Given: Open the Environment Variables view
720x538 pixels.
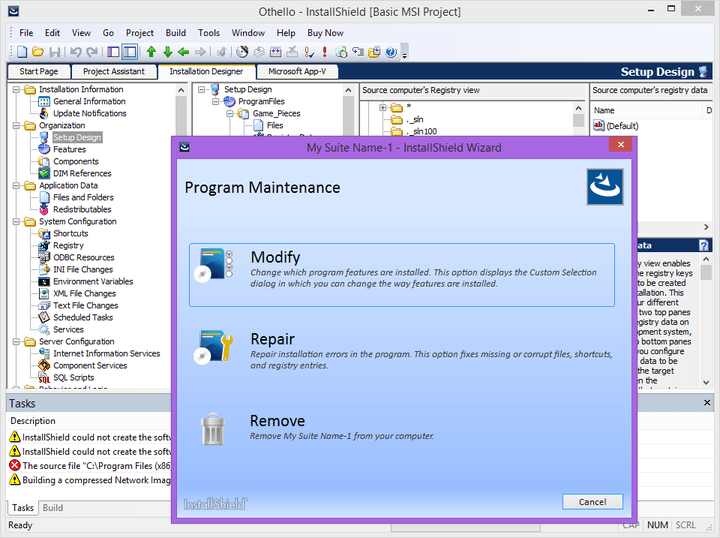Looking at the screenshot, I should click(93, 281).
